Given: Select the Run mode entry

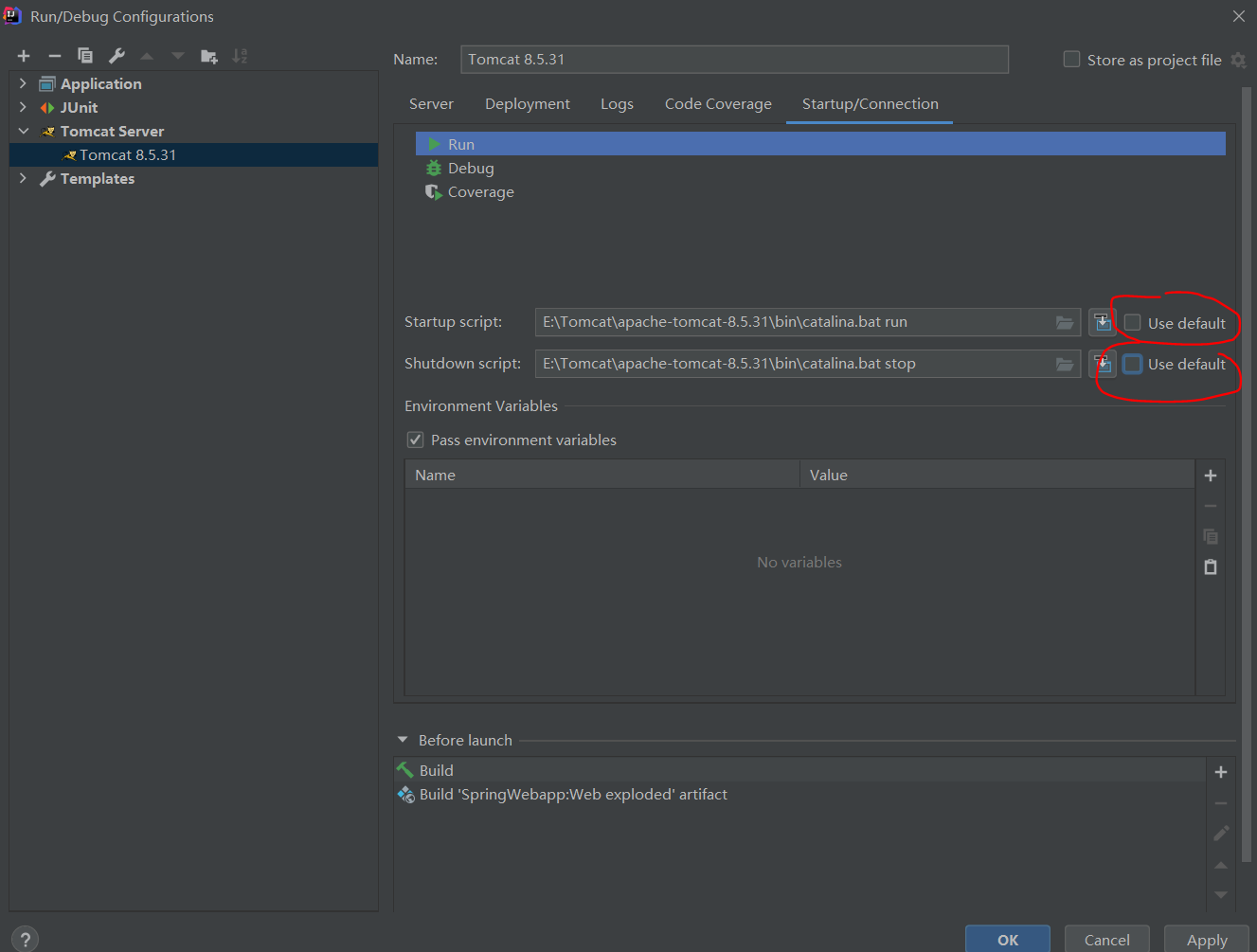Looking at the screenshot, I should pos(820,144).
